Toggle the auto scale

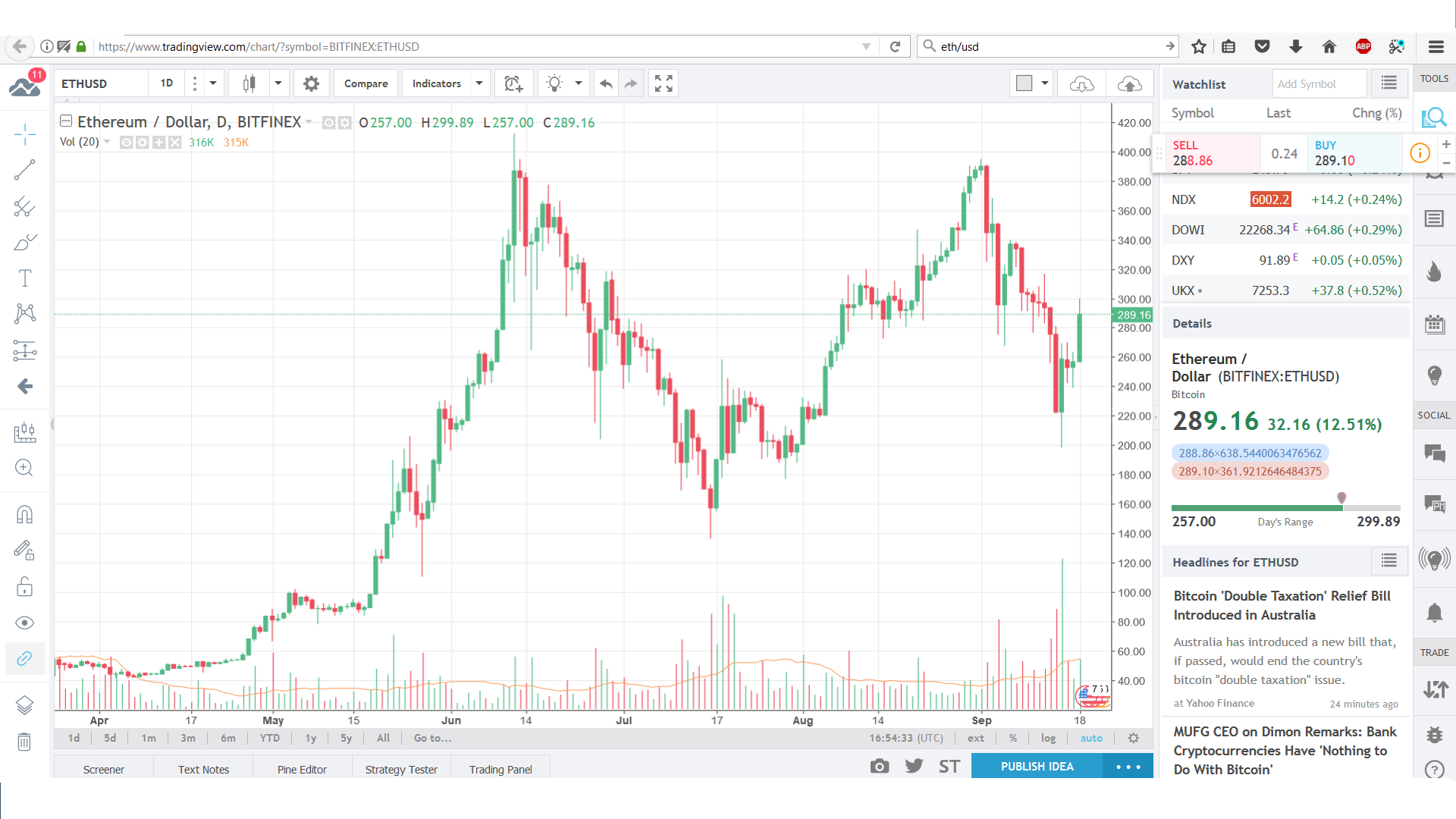click(x=1091, y=738)
